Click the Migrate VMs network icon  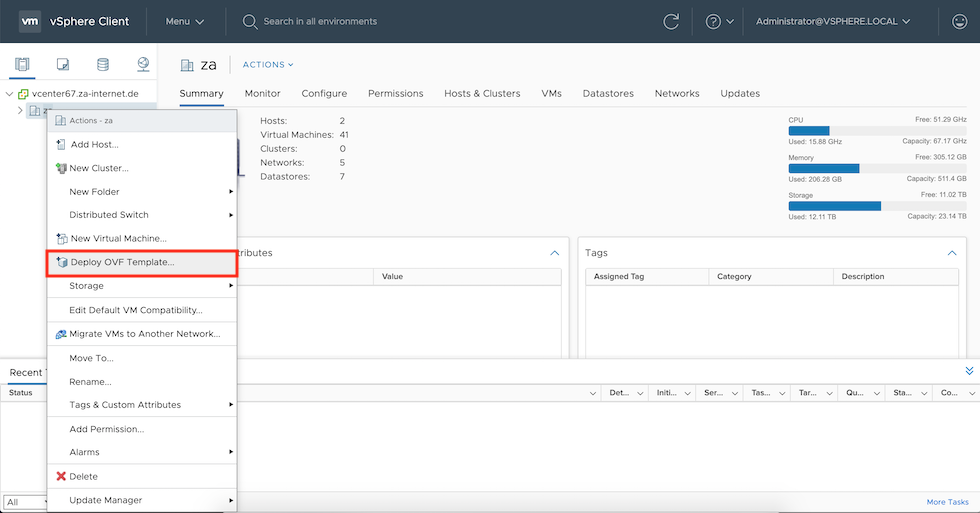tap(61, 334)
